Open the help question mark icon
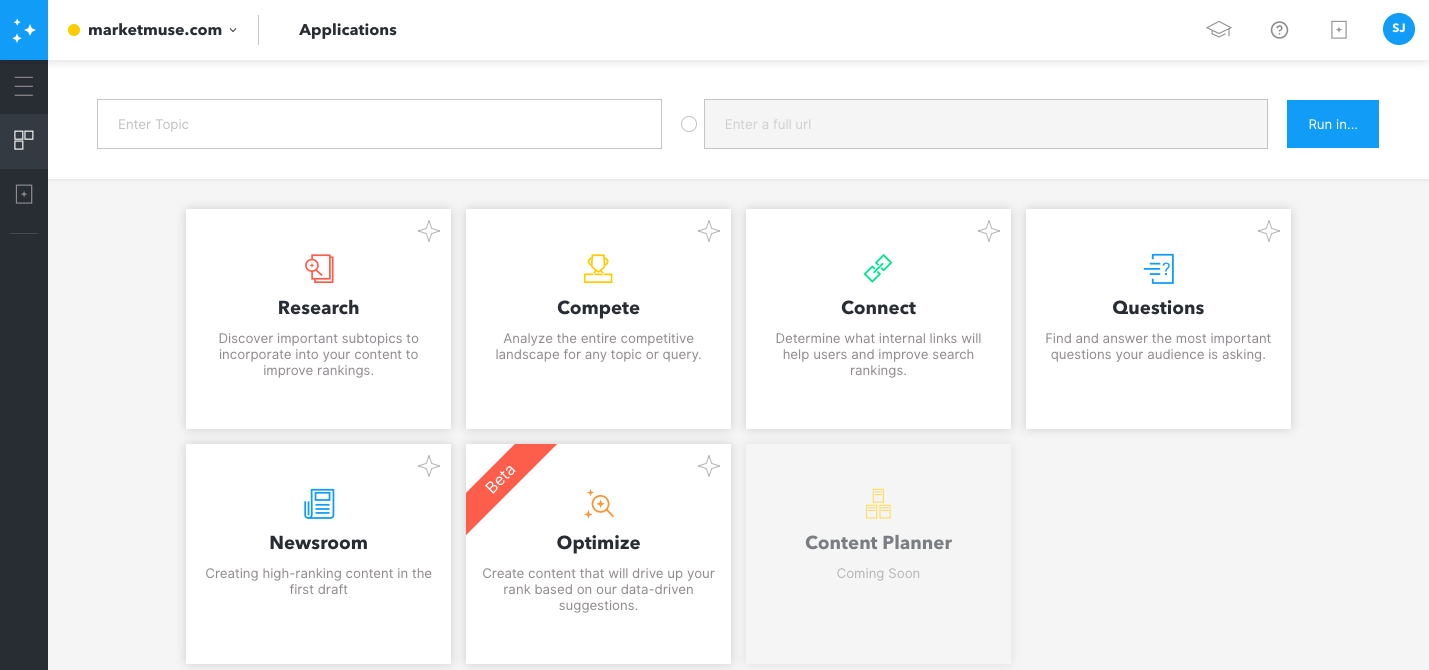 tap(1279, 30)
